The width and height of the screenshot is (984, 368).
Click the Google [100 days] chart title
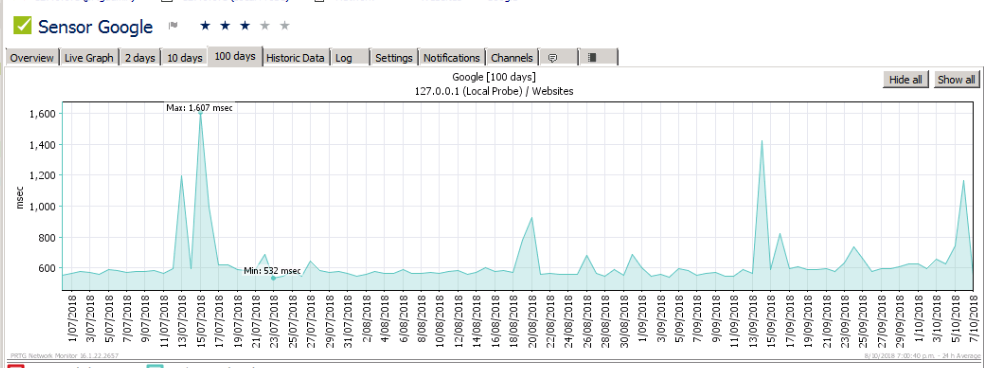coord(494,77)
